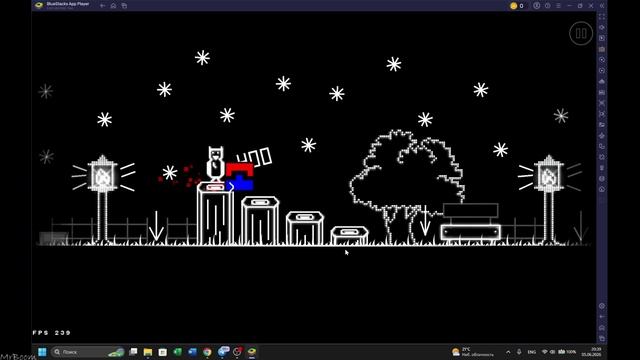Click the gold coin icon in the title bar
640x360 pixels.
513,6
